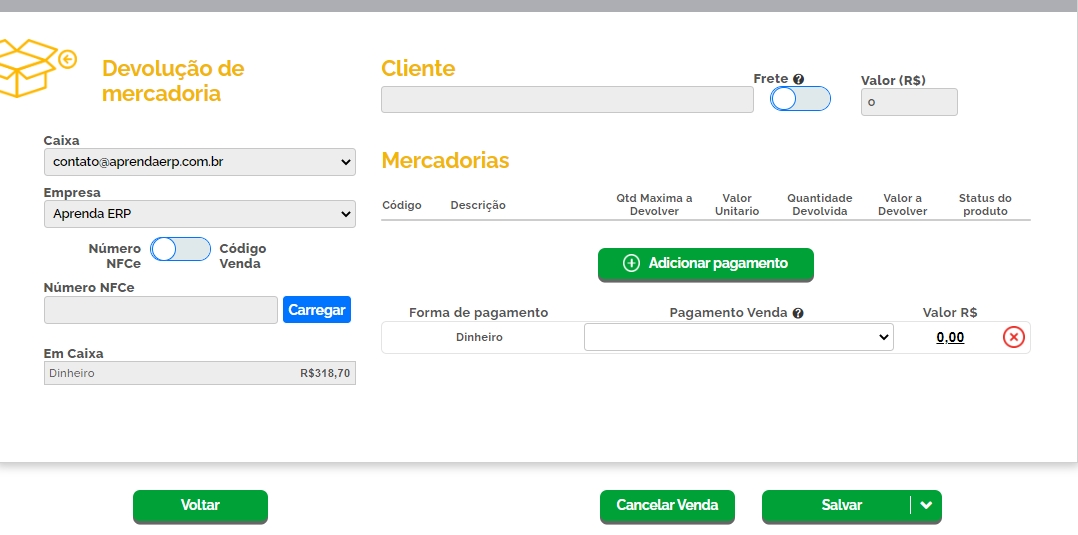Screen dimensions: 1078x535
Task: Open the Empresa dropdown
Action: click(x=199, y=214)
